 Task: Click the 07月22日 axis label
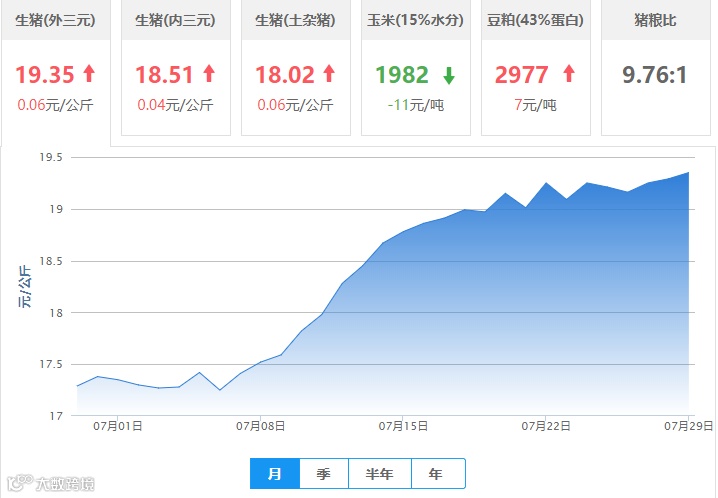click(546, 426)
